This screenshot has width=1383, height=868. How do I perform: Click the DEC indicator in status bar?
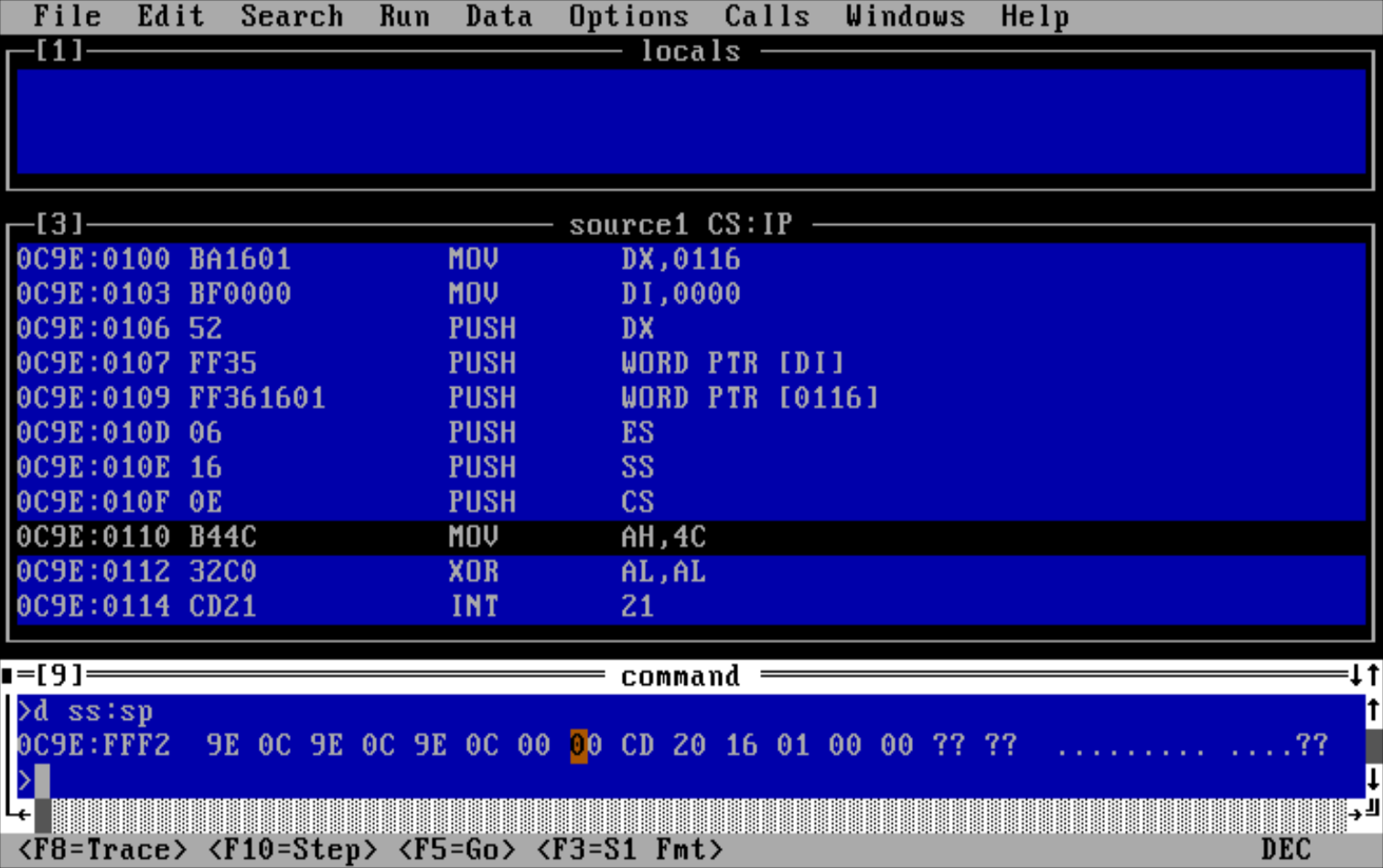pos(1287,850)
